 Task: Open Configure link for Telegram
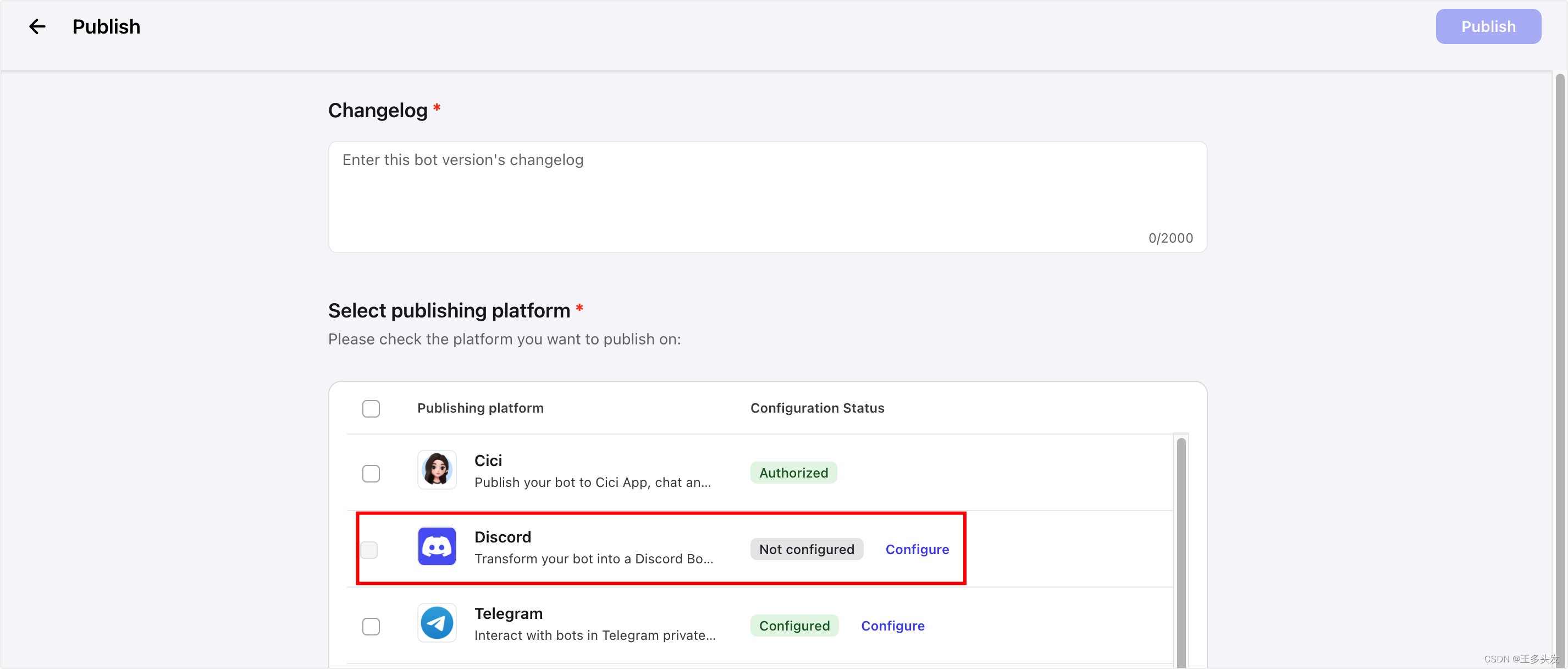click(x=892, y=626)
